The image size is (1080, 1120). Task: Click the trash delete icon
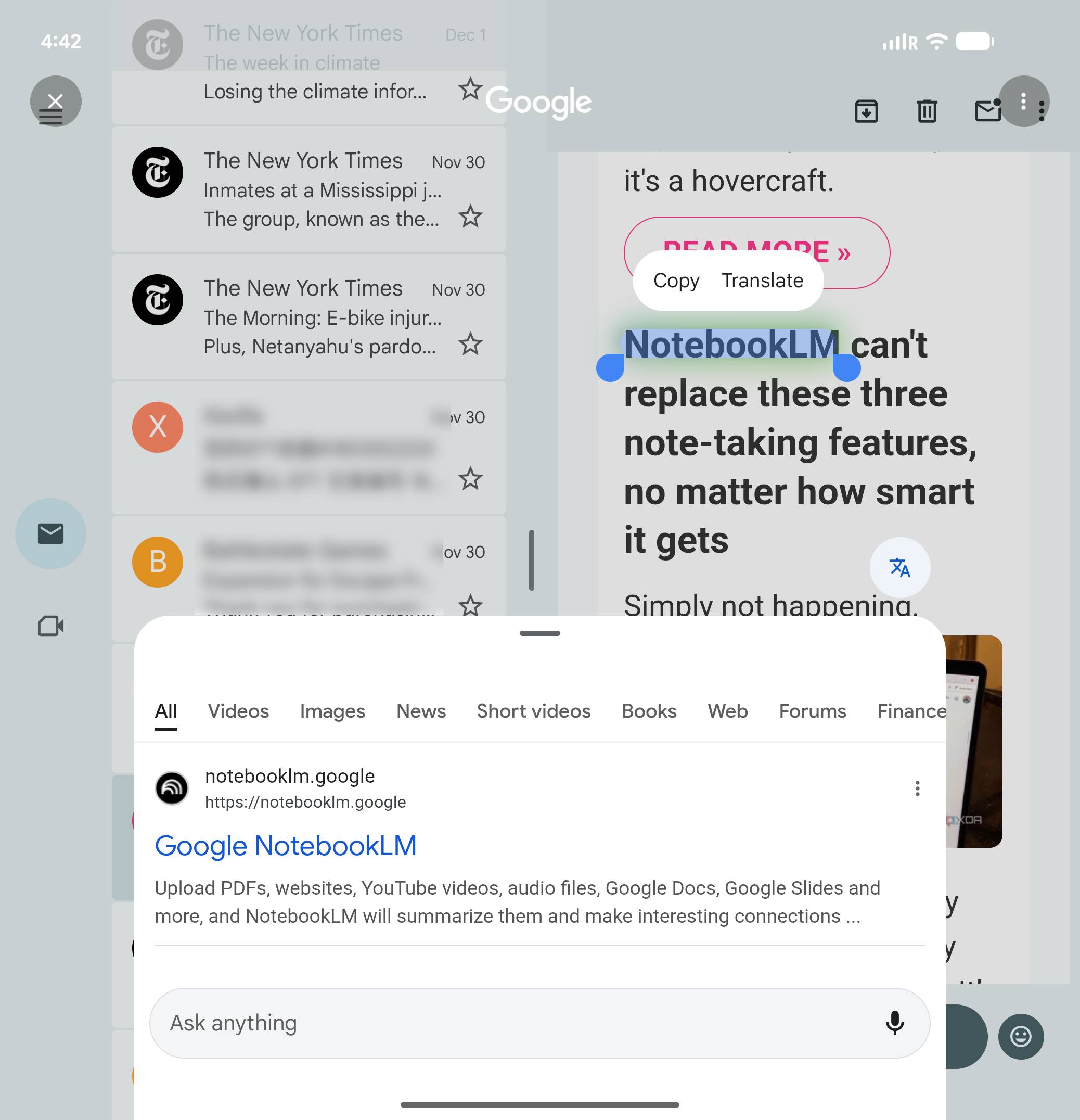[x=927, y=111]
